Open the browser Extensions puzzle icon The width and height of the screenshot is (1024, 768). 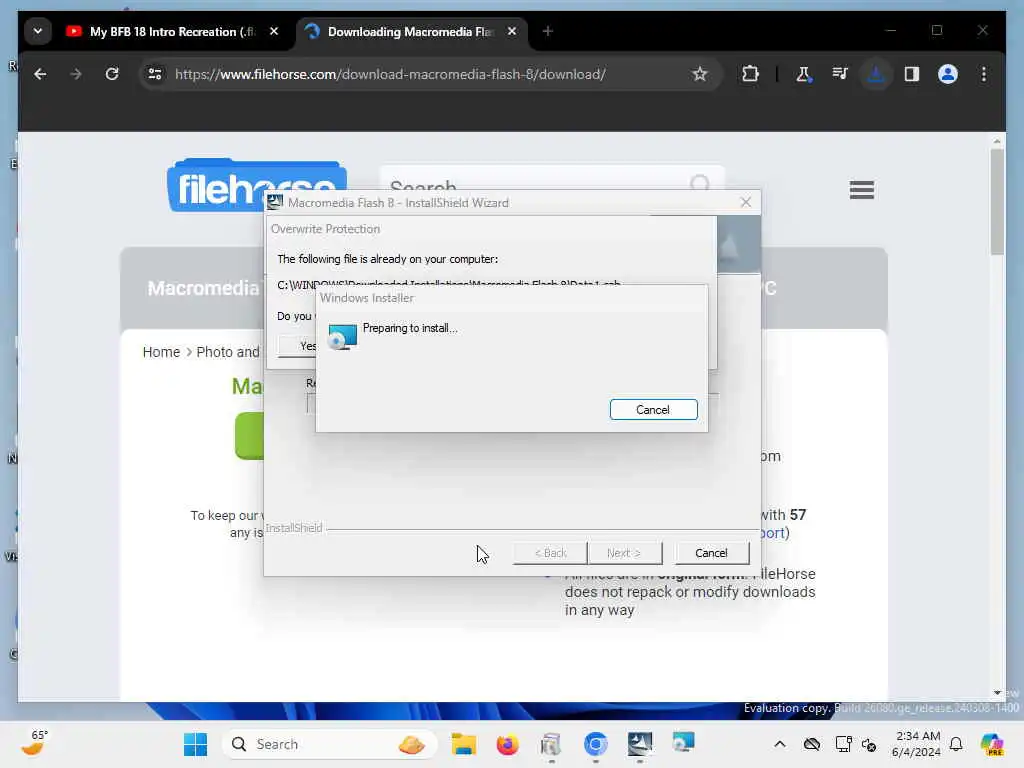(x=750, y=74)
